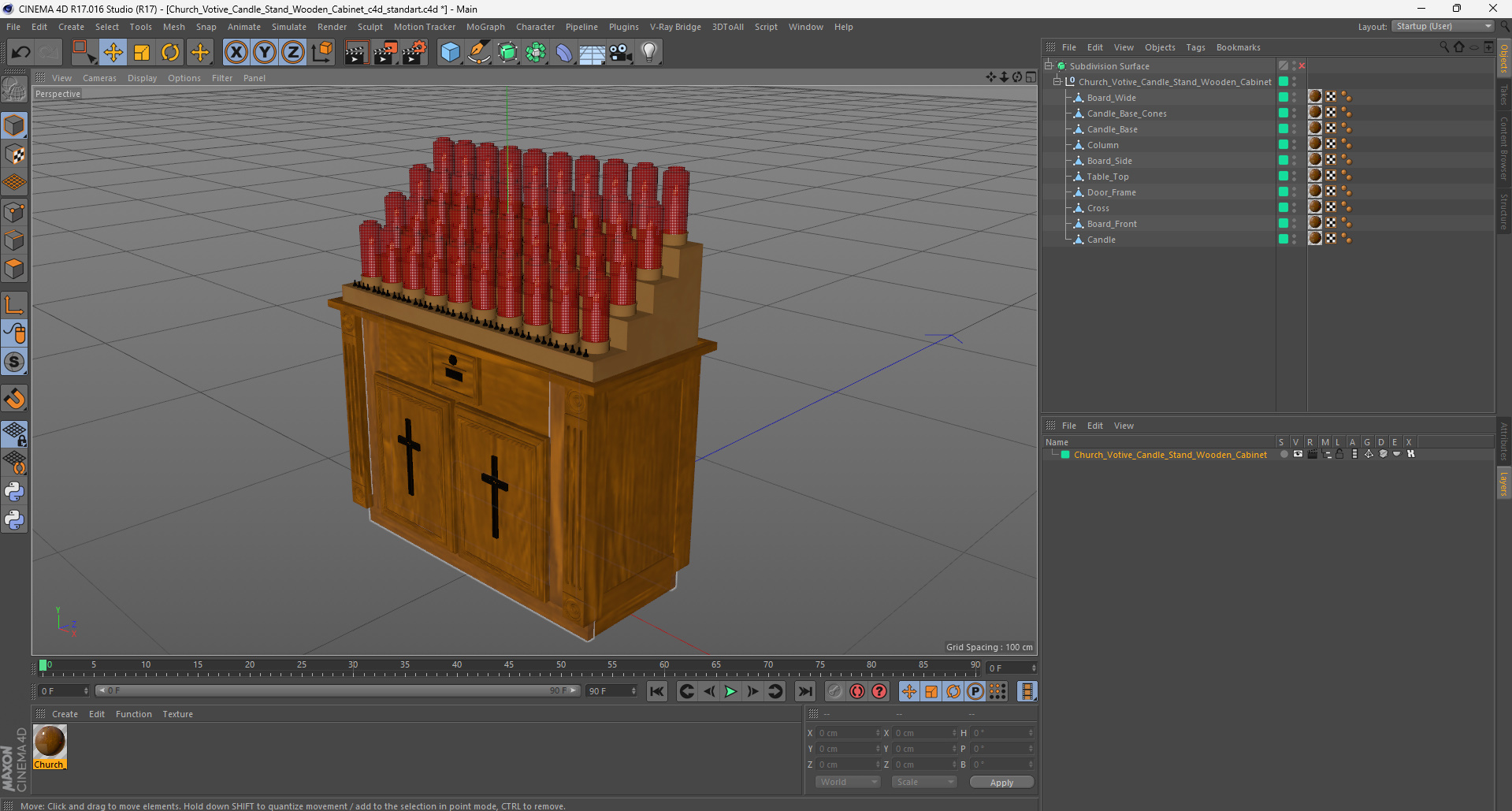
Task: Click layer color swatch of Candle object
Action: (x=1283, y=239)
